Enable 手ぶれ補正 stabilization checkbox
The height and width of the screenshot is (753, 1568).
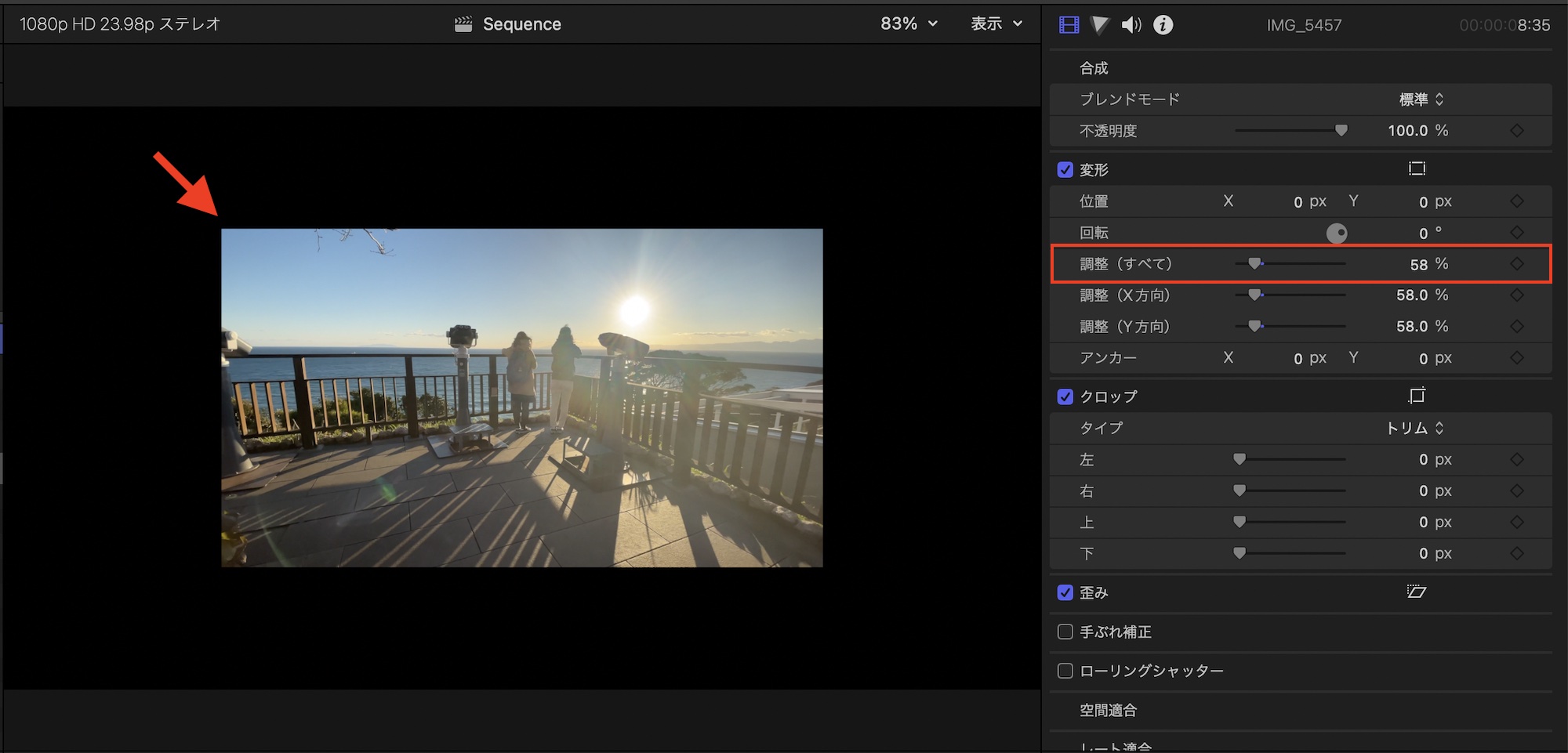pyautogui.click(x=1065, y=632)
